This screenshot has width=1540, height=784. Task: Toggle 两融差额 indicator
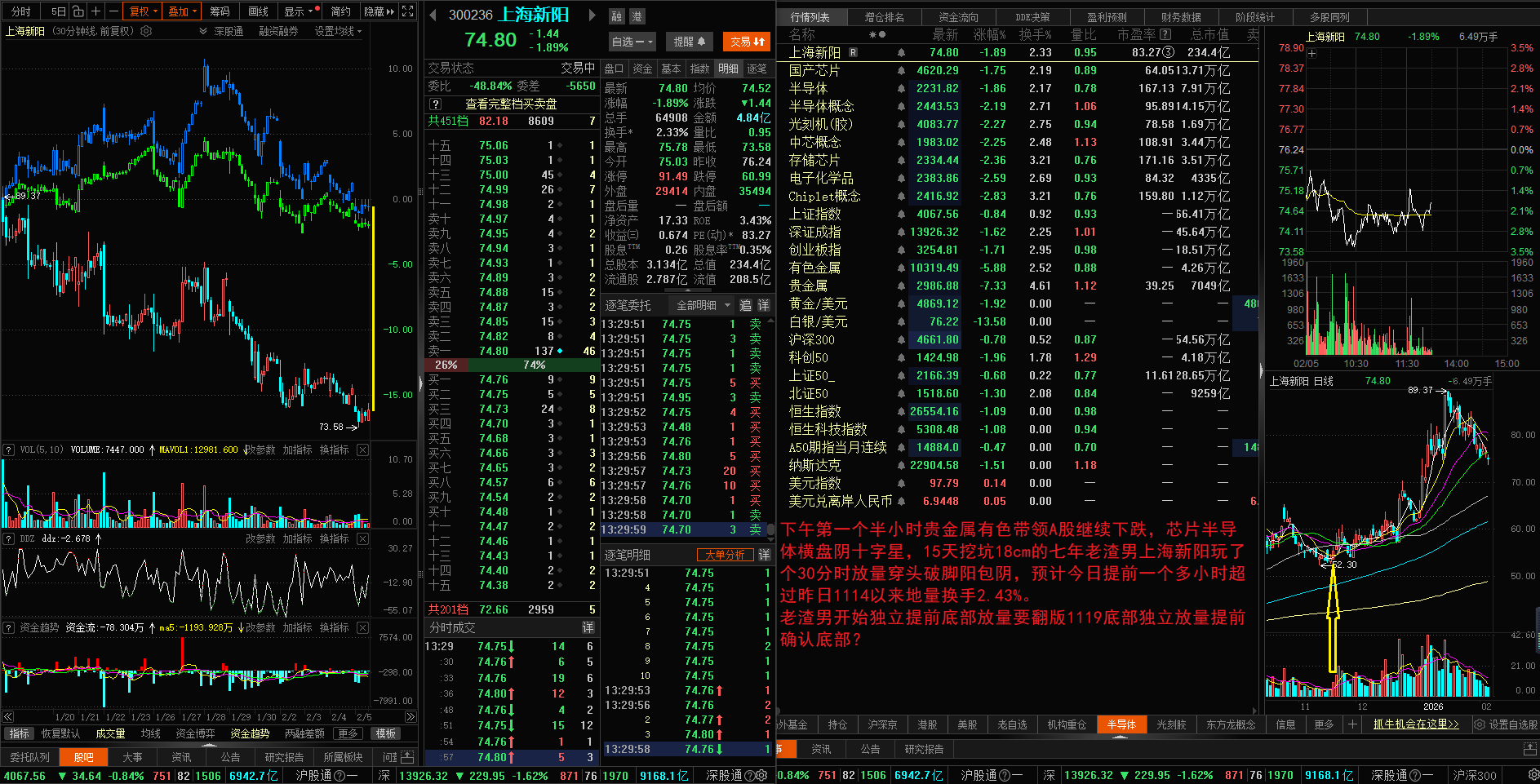(x=304, y=733)
